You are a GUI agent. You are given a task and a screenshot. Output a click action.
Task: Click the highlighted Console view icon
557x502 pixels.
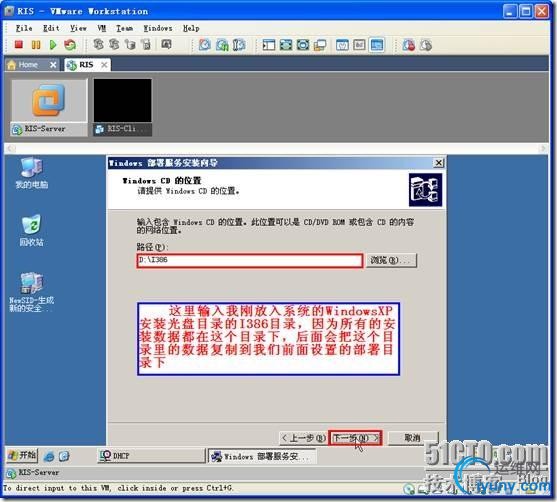[x=377, y=45]
